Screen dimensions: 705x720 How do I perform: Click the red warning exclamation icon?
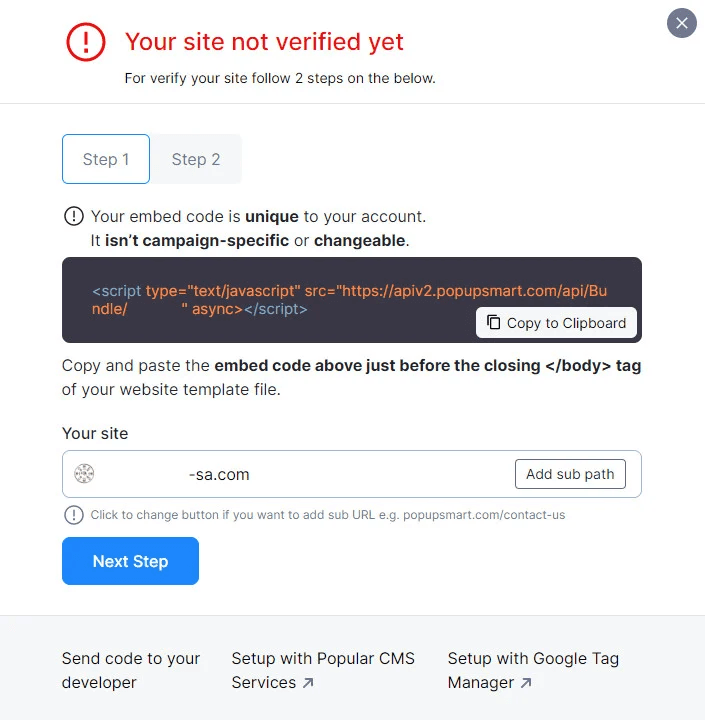[86, 41]
